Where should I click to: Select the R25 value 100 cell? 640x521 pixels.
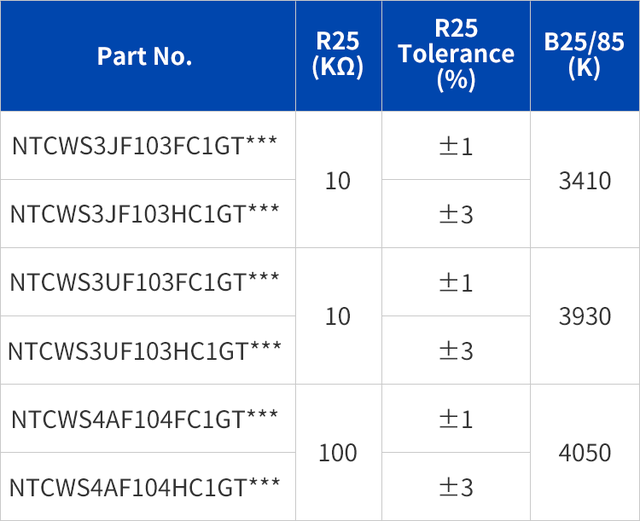click(x=338, y=452)
